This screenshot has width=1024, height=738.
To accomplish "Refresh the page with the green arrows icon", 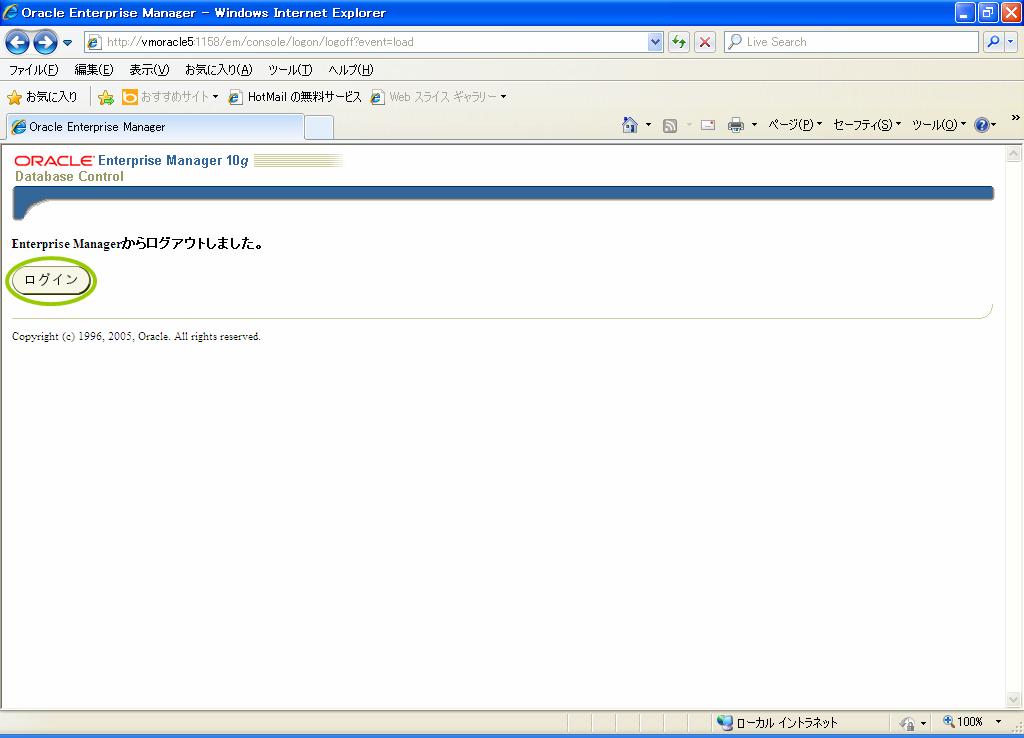I will (679, 42).
